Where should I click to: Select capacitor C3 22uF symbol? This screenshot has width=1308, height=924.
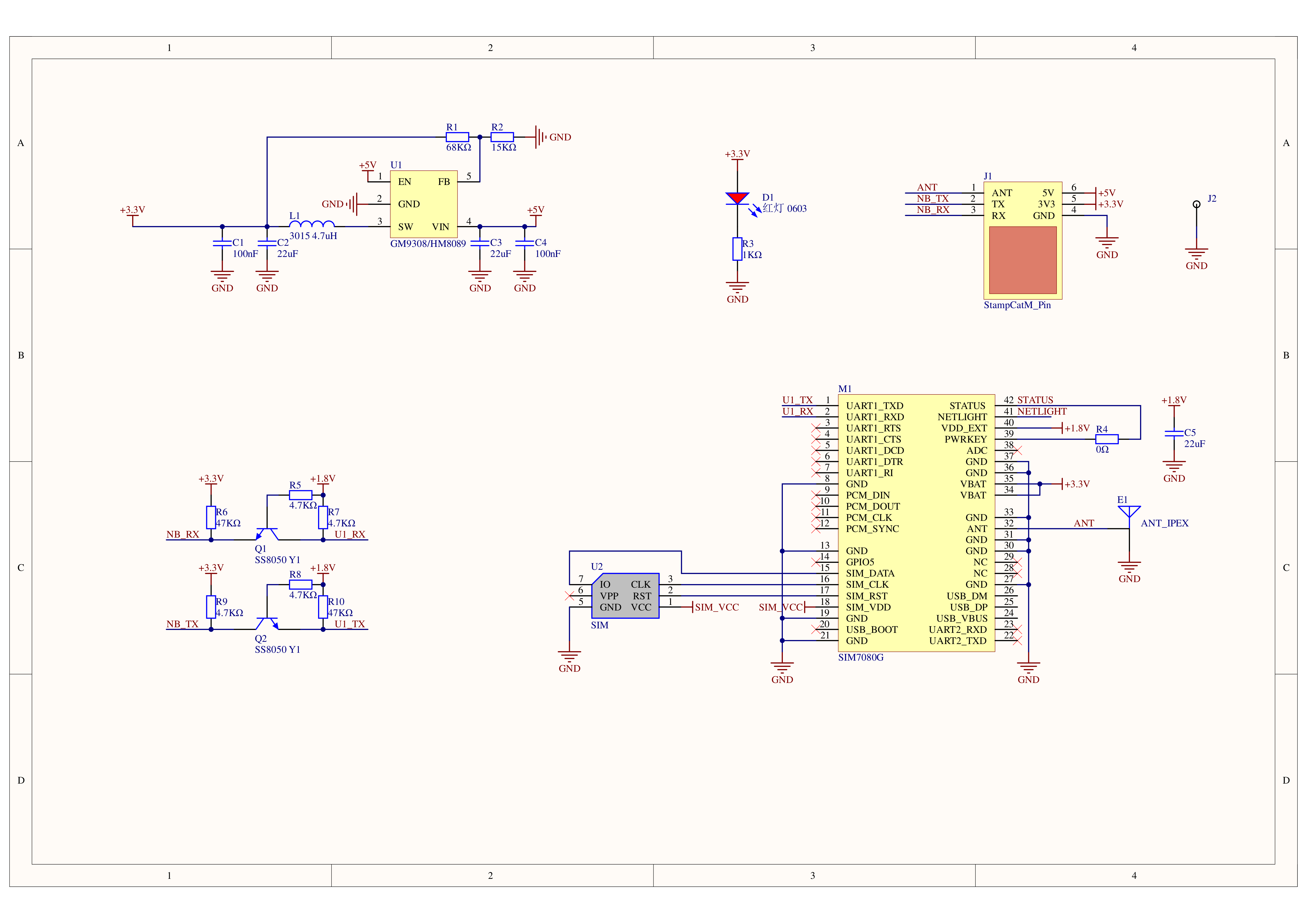tap(480, 243)
